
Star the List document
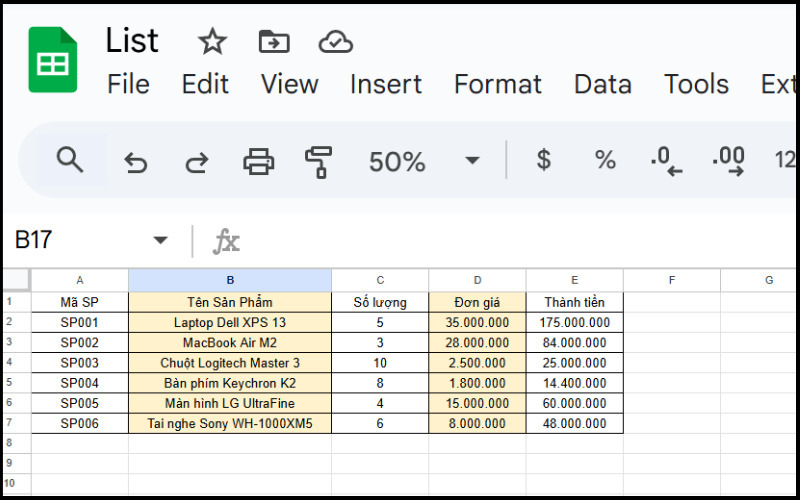pos(212,41)
